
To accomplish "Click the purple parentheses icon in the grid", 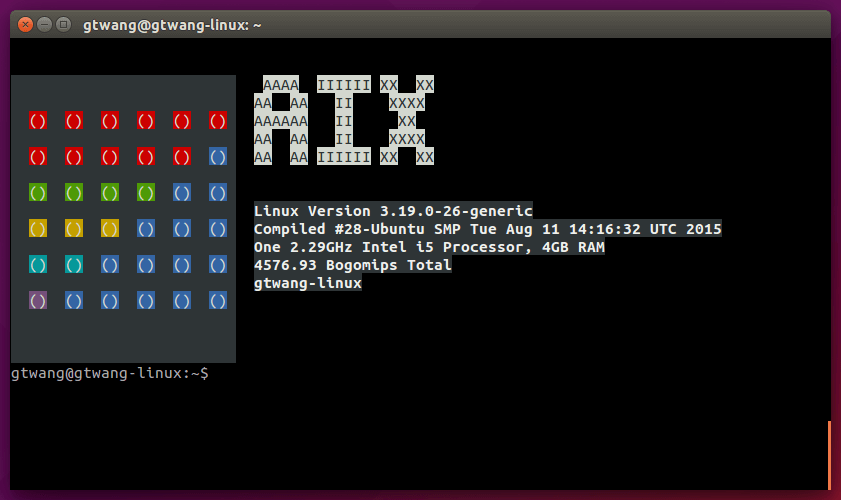I will (x=38, y=300).
